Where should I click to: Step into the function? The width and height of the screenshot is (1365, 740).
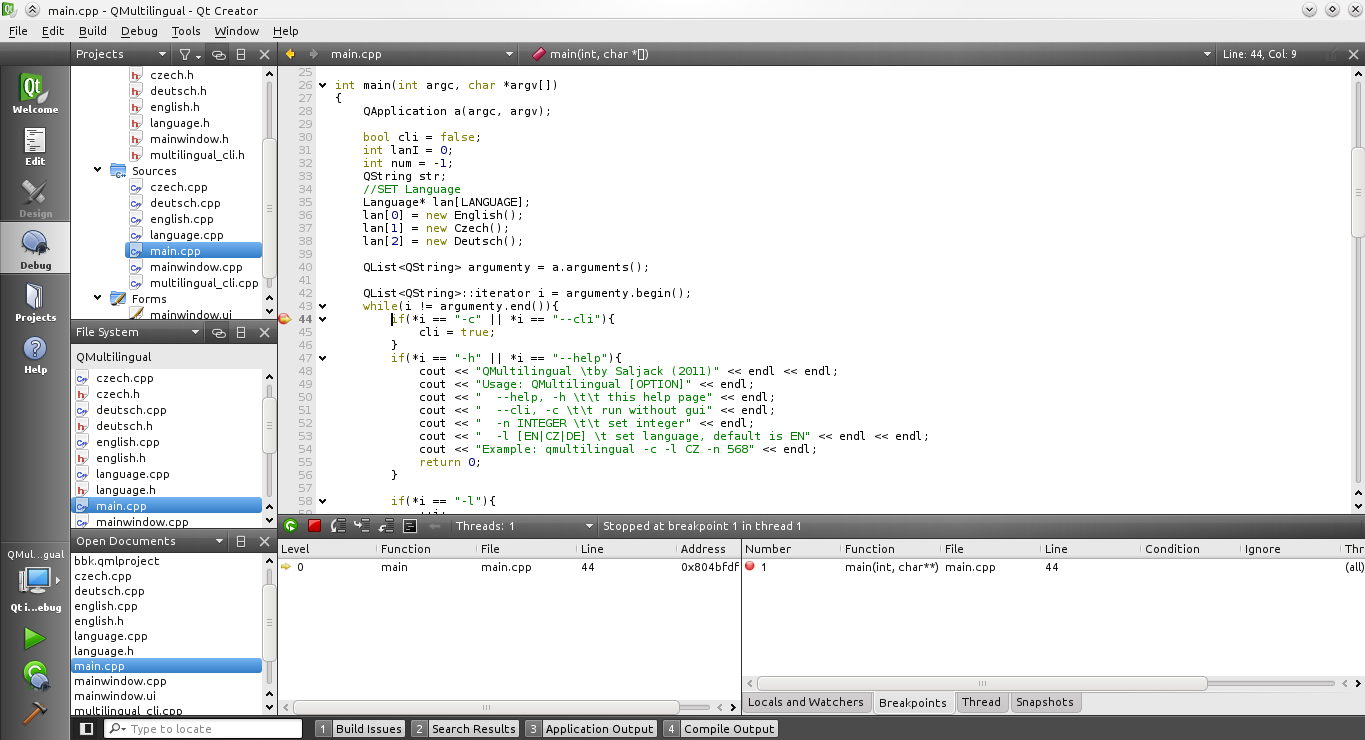click(362, 526)
